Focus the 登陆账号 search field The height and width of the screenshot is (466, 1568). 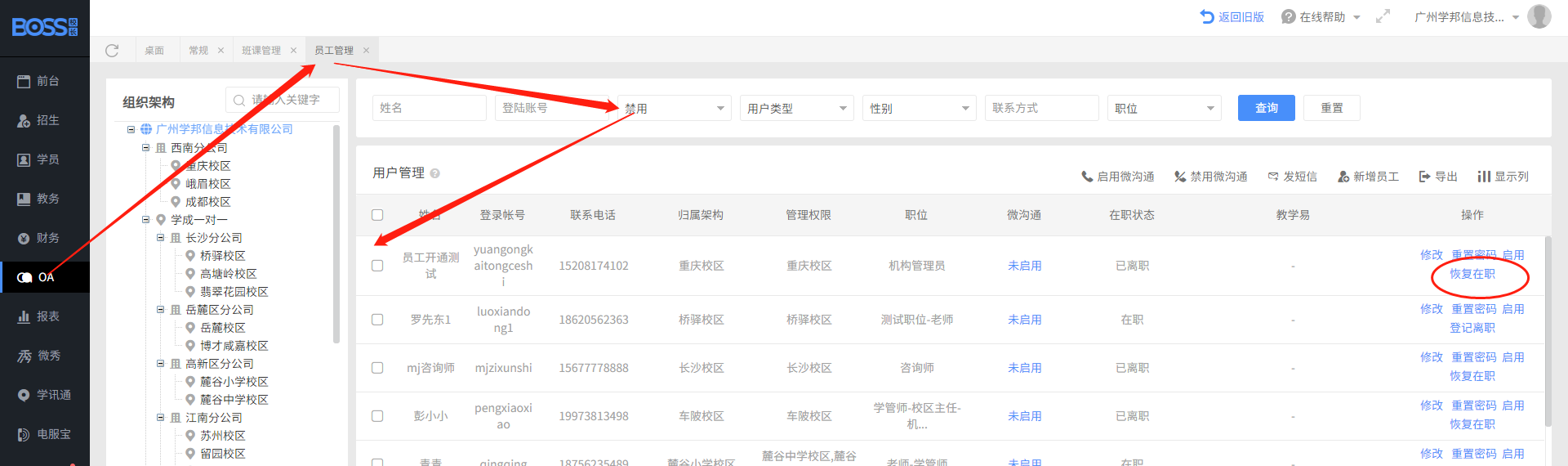tap(552, 108)
